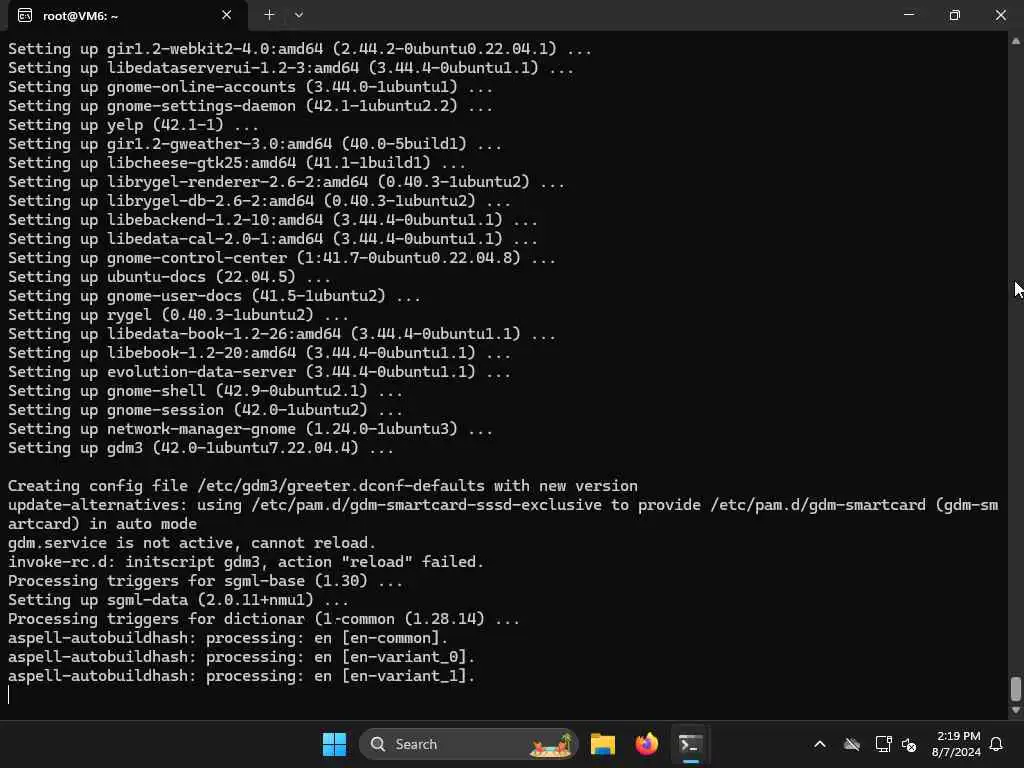Click 'Setting up gnome-online-accounts' line
Viewport: 1024px width, 768px height.
(x=250, y=87)
